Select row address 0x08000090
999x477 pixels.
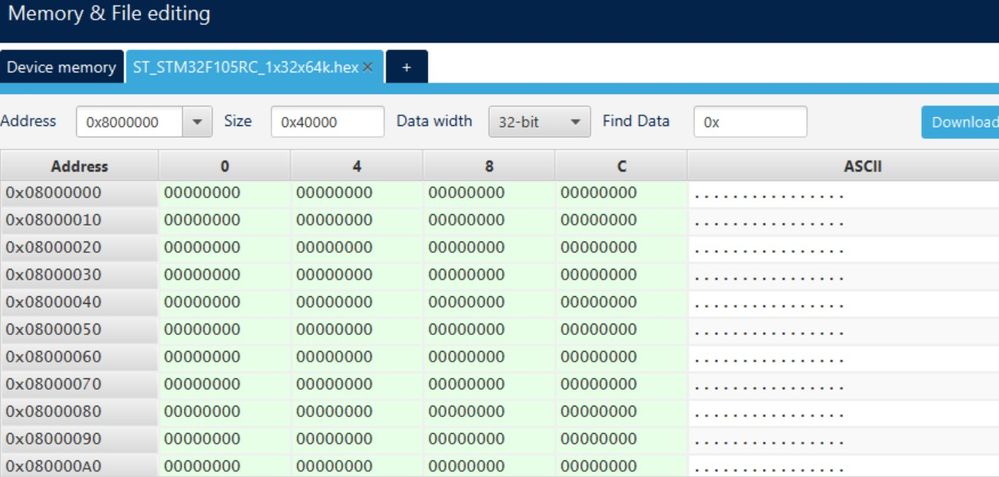[79, 439]
